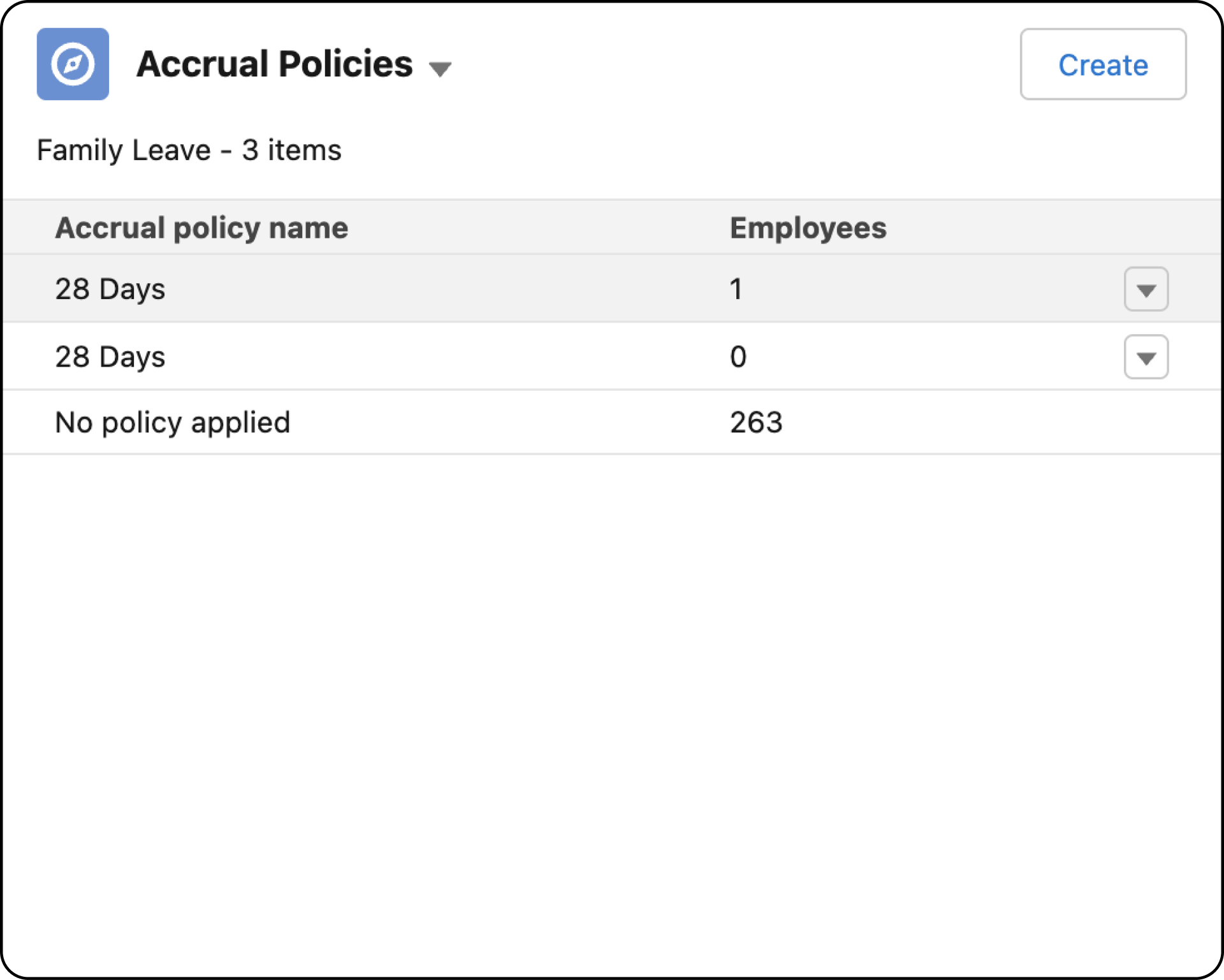Image resolution: width=1224 pixels, height=980 pixels.
Task: Open actions arrow for first 28 Days row
Action: pos(1145,289)
